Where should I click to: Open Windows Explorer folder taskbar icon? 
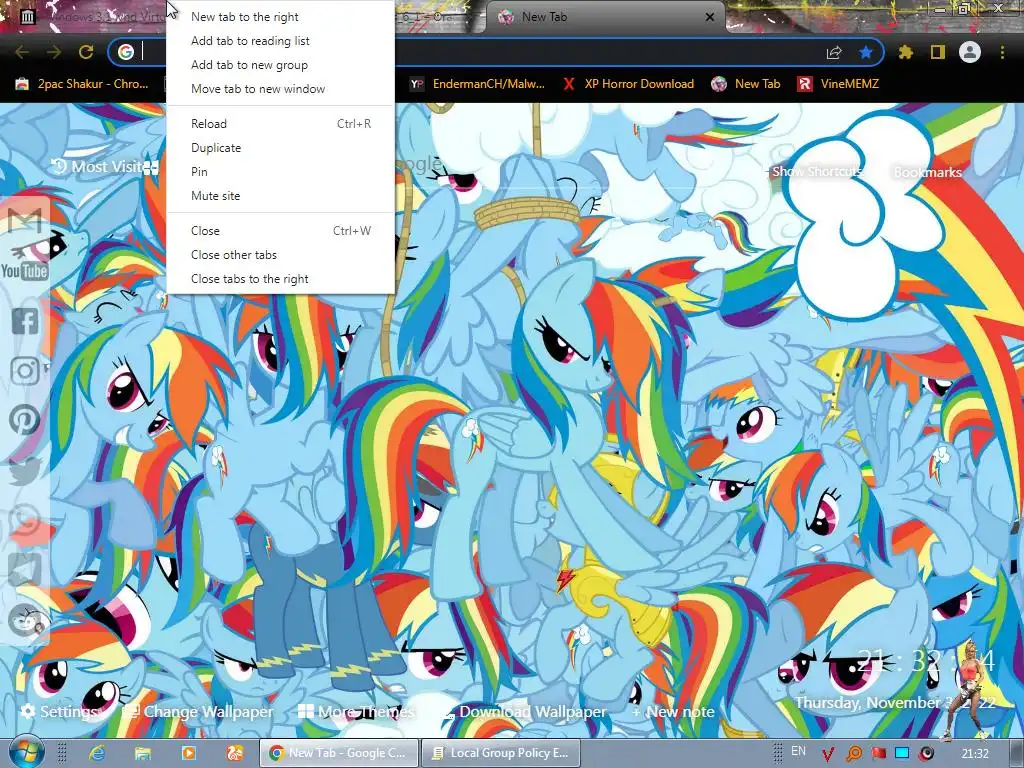[x=142, y=753]
